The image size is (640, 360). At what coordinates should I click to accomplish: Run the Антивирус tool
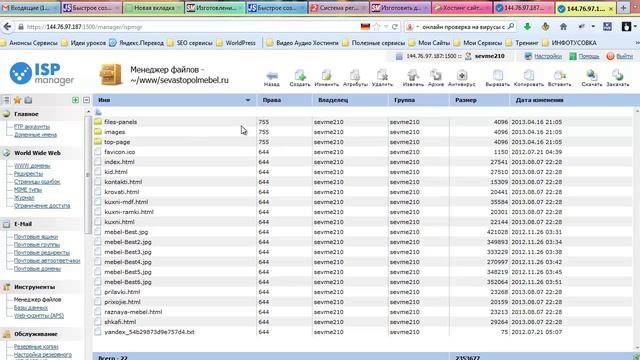[462, 78]
